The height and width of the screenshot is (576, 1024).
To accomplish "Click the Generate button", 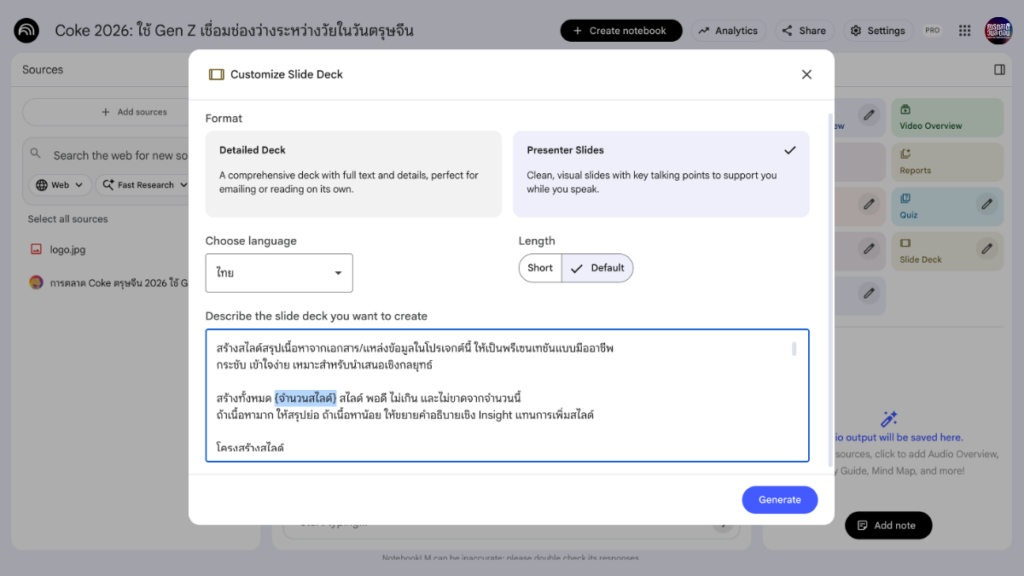I will (x=779, y=499).
